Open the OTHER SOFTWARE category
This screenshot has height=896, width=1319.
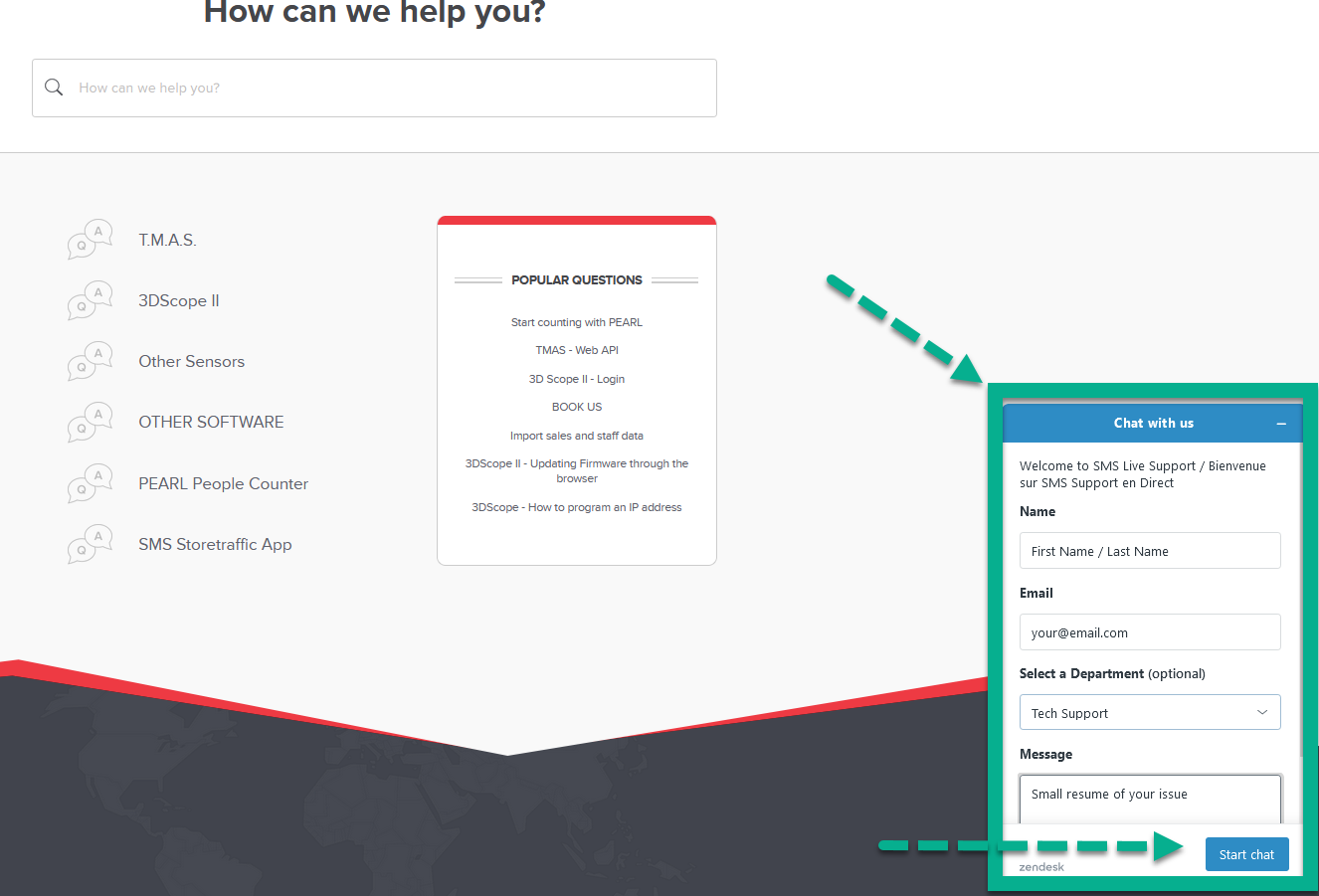(x=211, y=422)
